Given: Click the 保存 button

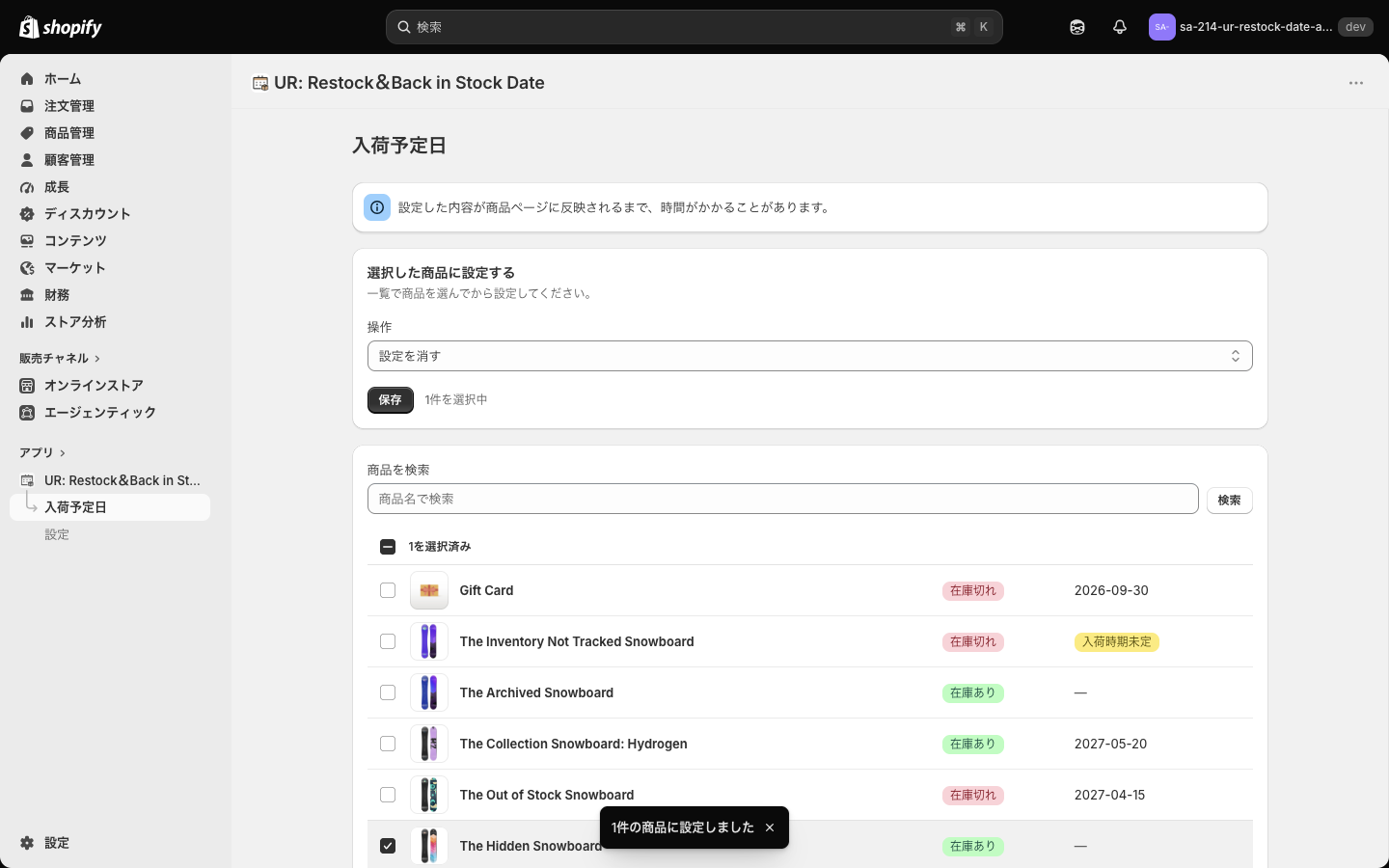Looking at the screenshot, I should click(391, 399).
